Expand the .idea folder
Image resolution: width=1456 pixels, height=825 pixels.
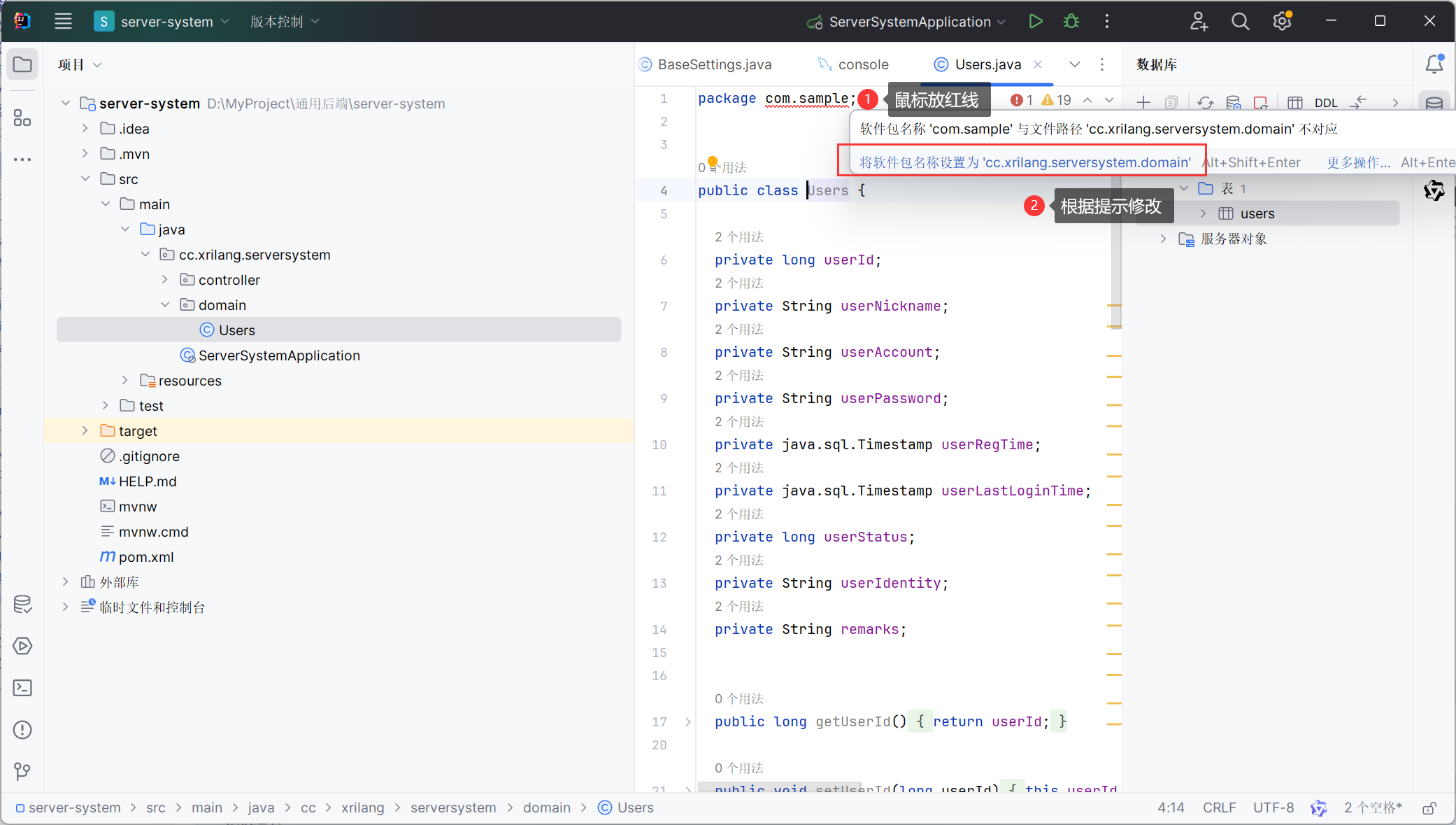85,128
